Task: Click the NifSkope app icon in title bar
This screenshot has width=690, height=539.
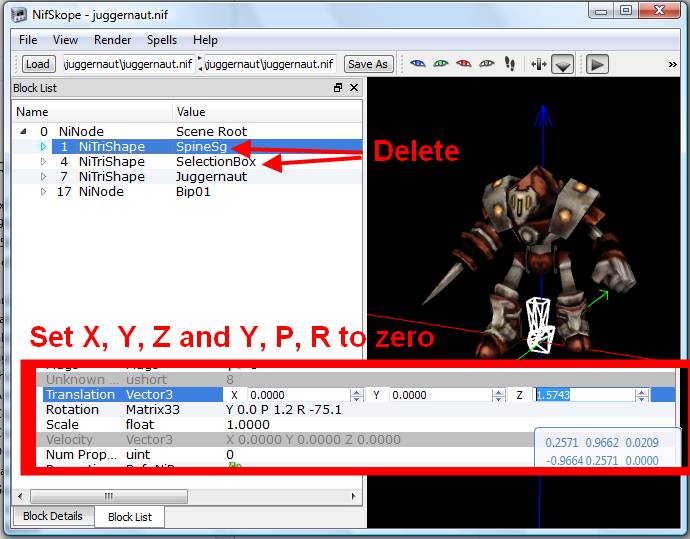Action: [x=18, y=15]
